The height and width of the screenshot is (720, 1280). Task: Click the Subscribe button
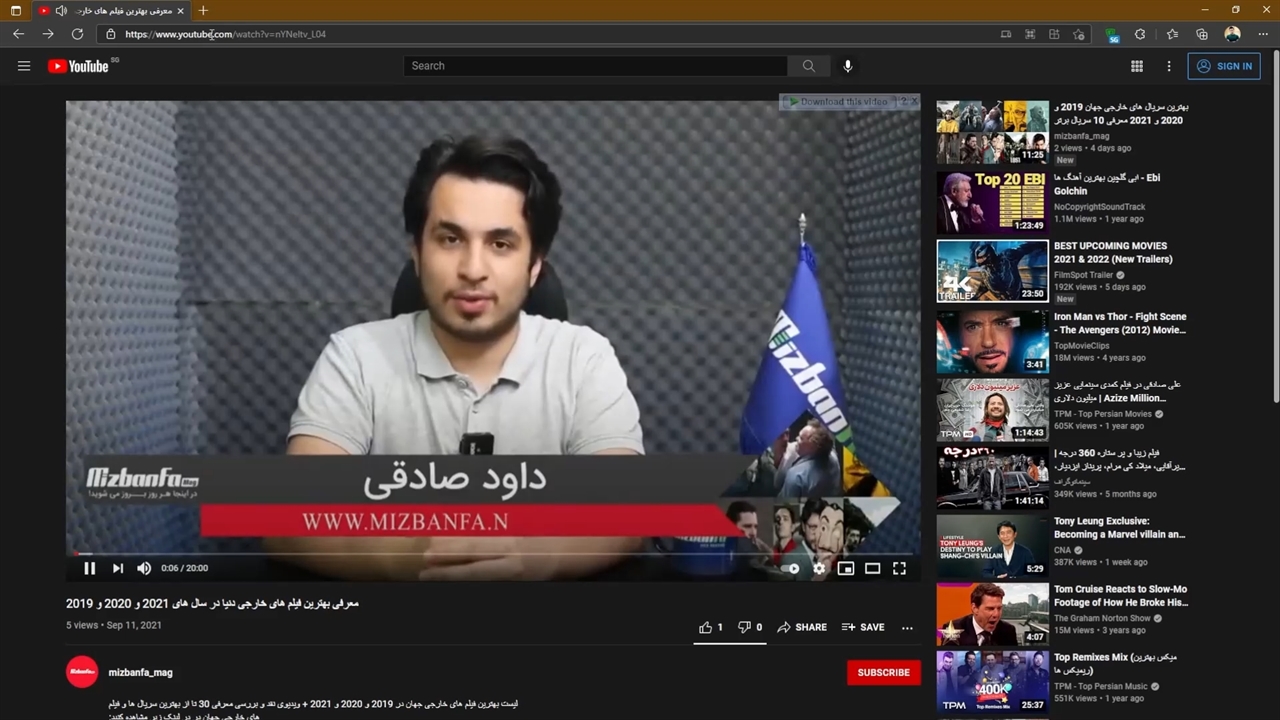[883, 672]
